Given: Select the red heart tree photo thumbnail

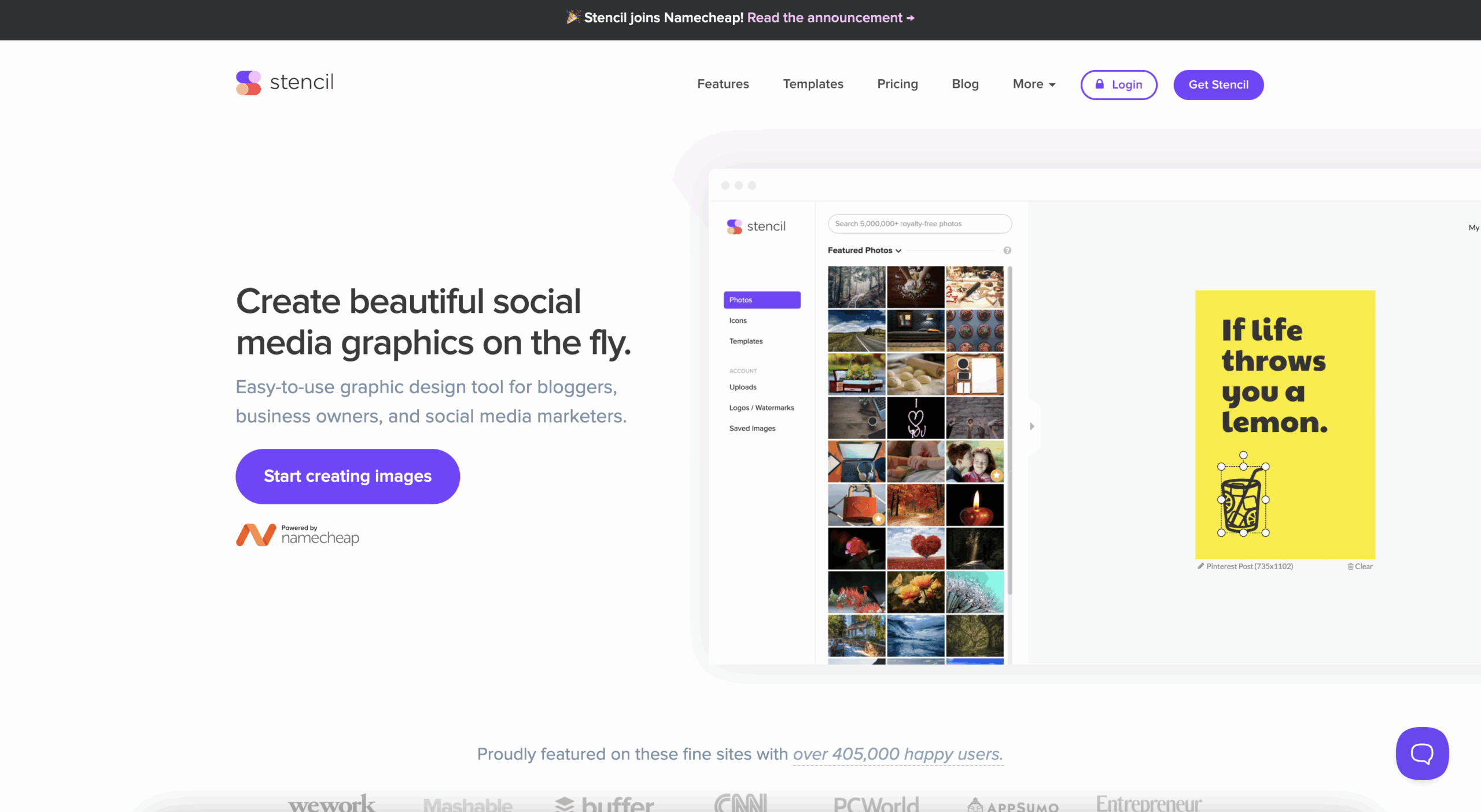Looking at the screenshot, I should tap(915, 548).
